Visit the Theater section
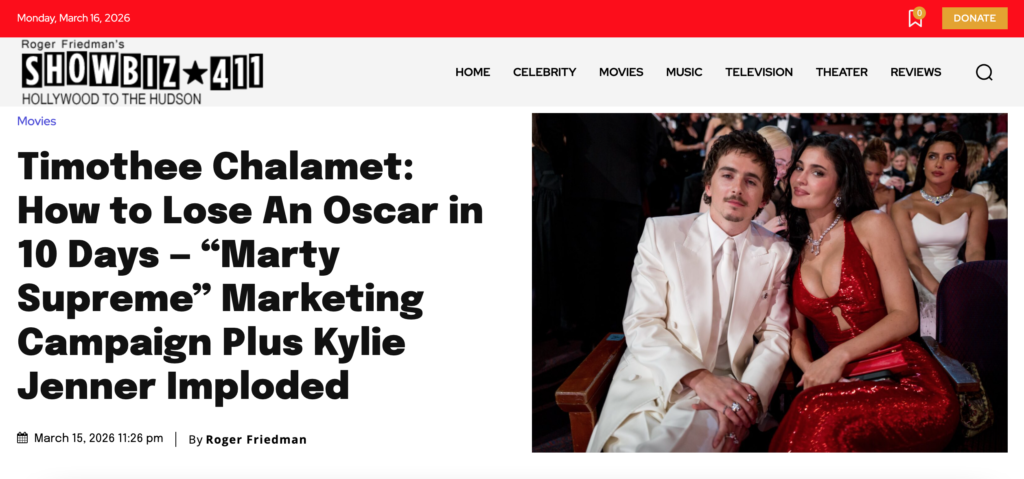1024x479 pixels. [841, 72]
